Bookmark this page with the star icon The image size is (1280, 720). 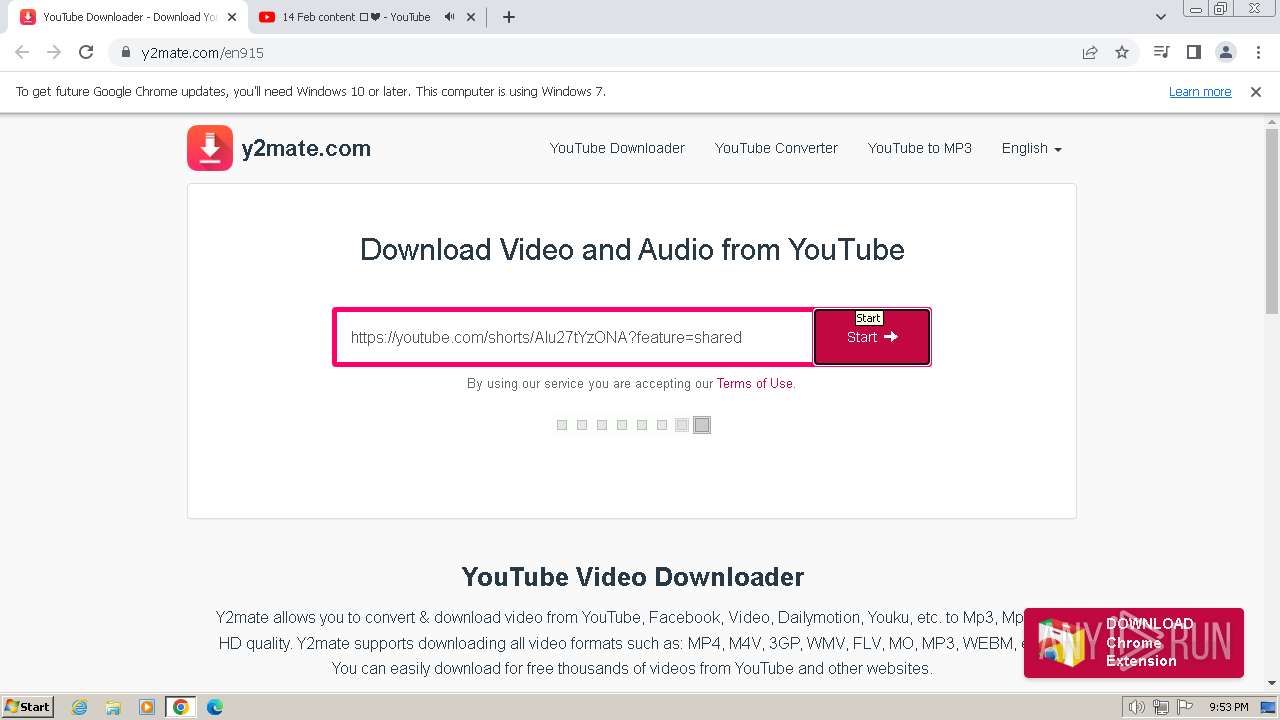(1122, 52)
